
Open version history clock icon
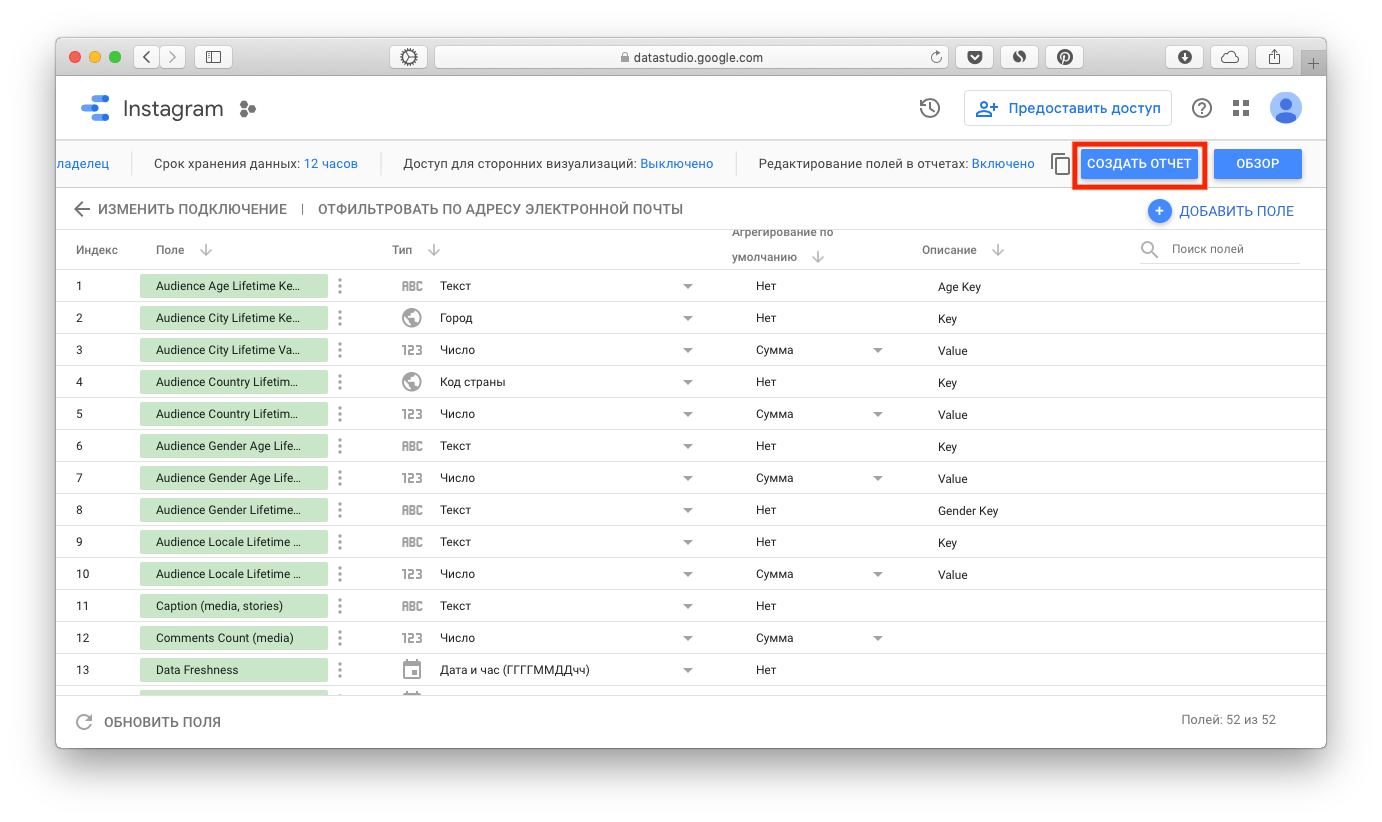tap(930, 108)
